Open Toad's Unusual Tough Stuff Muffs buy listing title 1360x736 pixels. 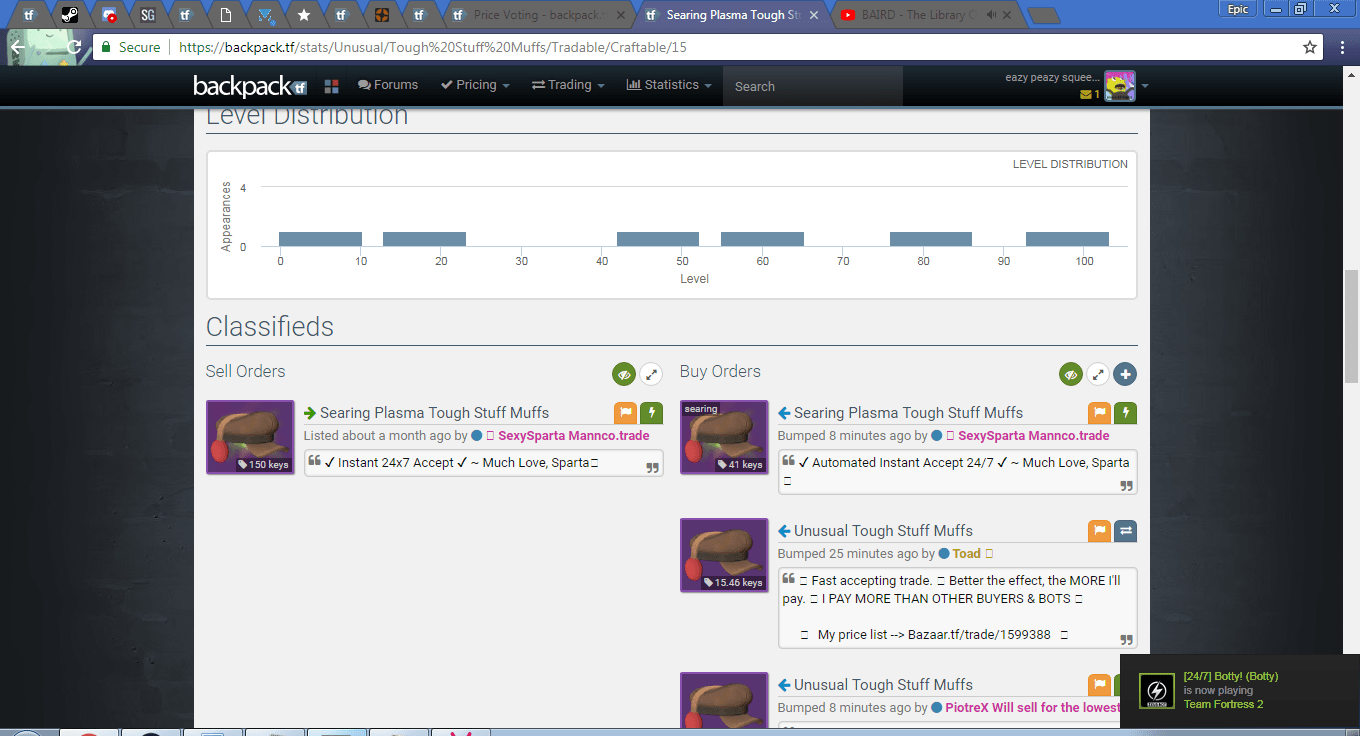pos(883,531)
